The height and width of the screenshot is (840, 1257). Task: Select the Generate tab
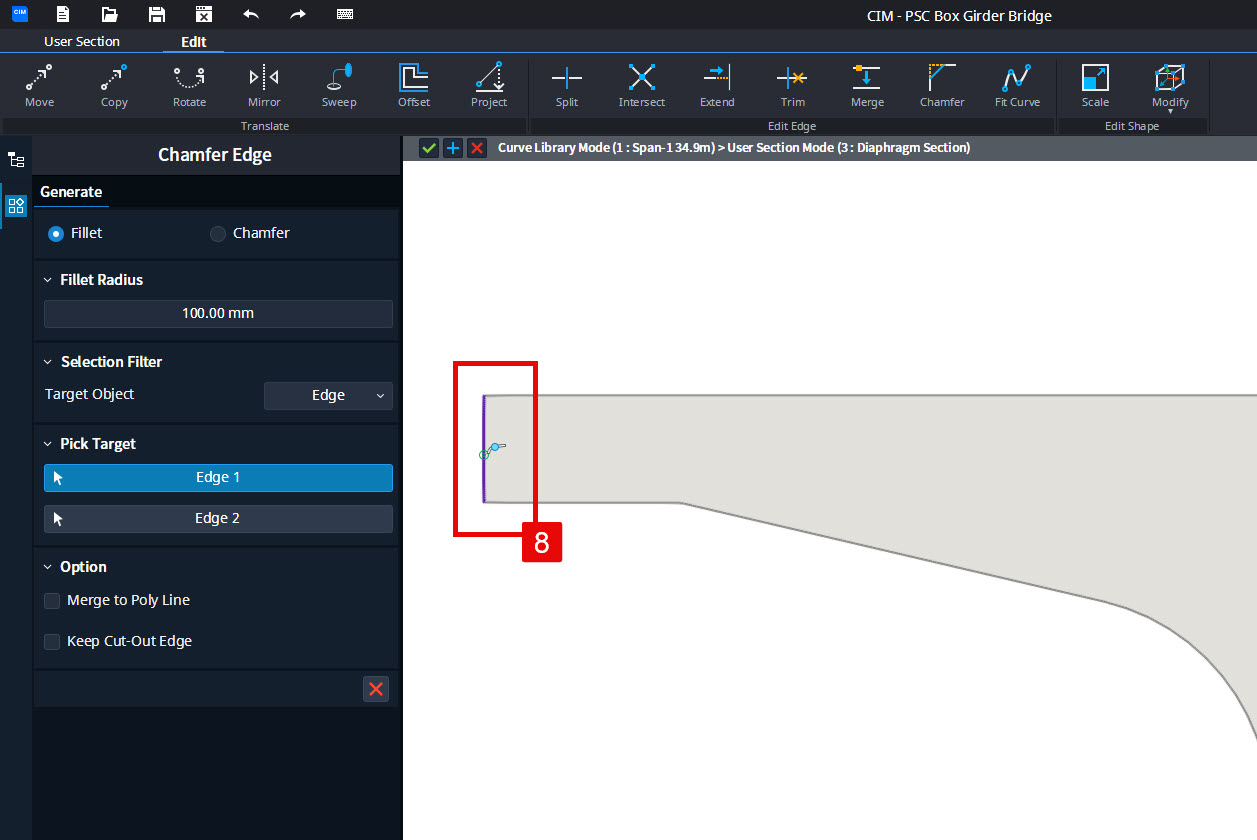click(70, 192)
